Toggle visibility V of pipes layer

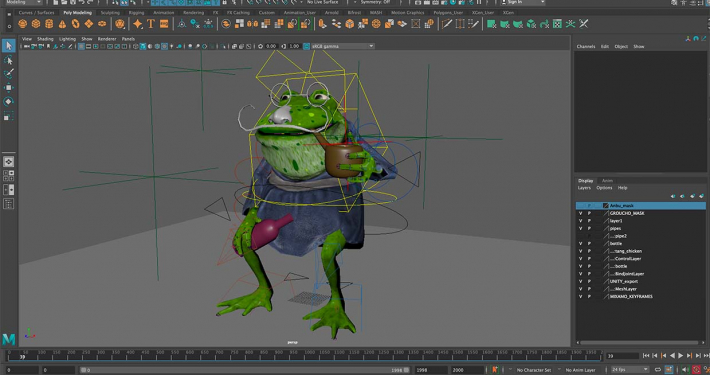(580, 228)
